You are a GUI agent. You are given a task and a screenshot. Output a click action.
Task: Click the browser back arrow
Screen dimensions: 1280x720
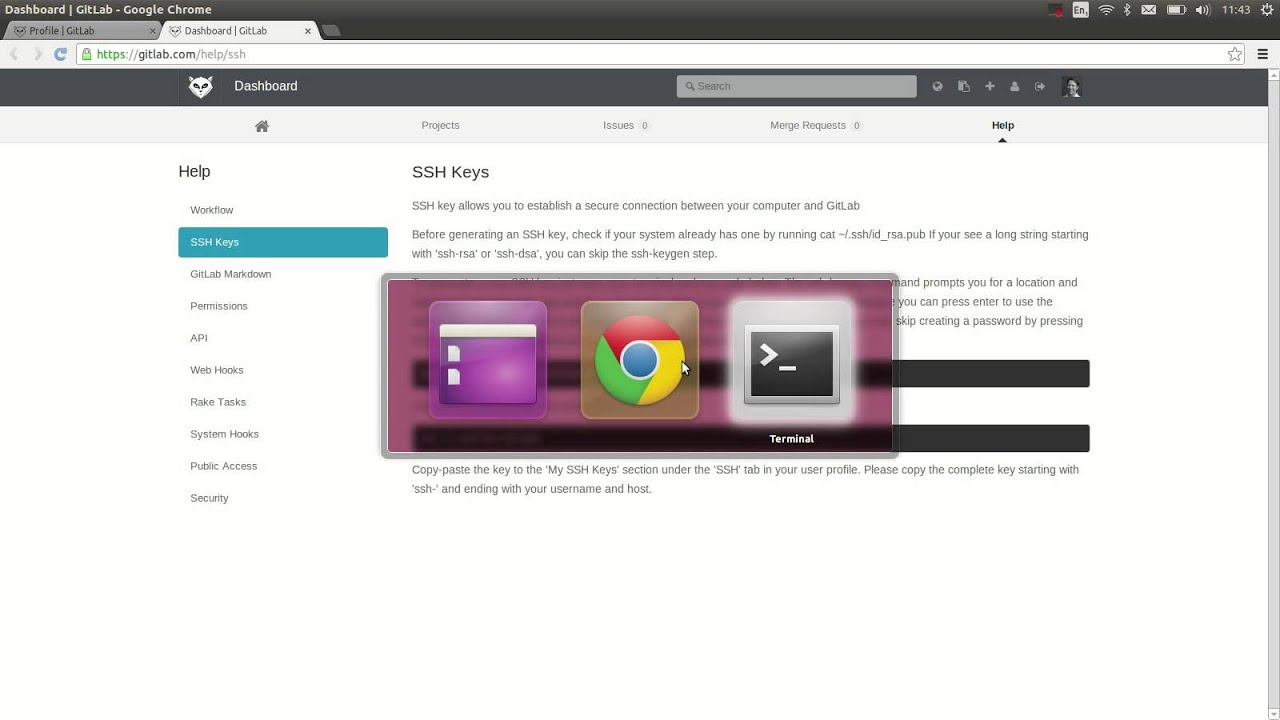[14, 54]
